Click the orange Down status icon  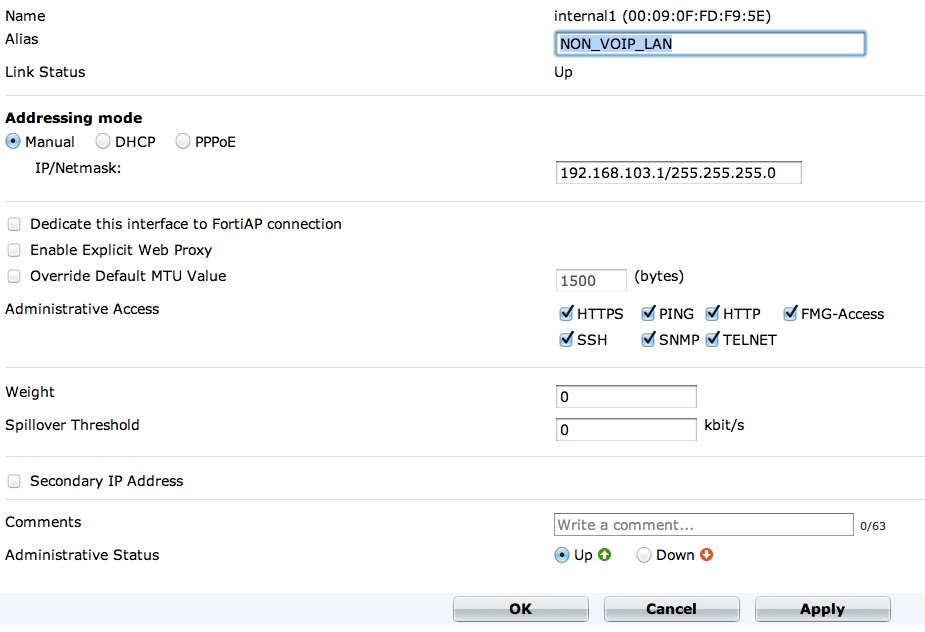pyautogui.click(x=707, y=555)
